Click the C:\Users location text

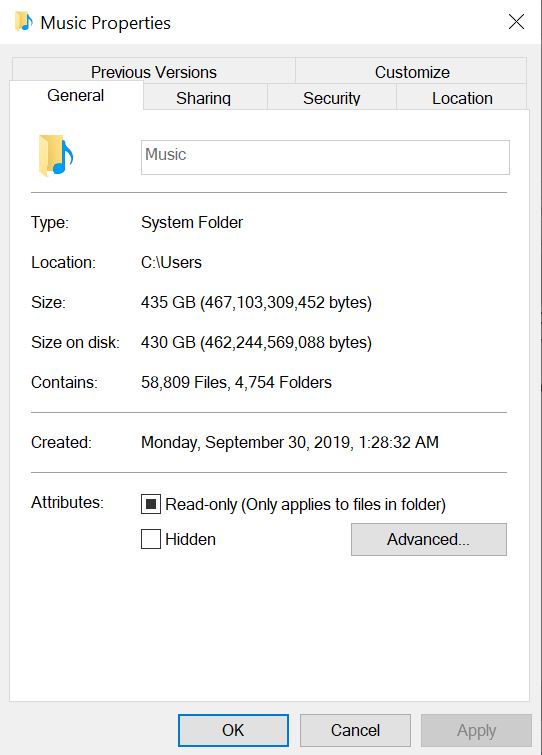tap(171, 262)
